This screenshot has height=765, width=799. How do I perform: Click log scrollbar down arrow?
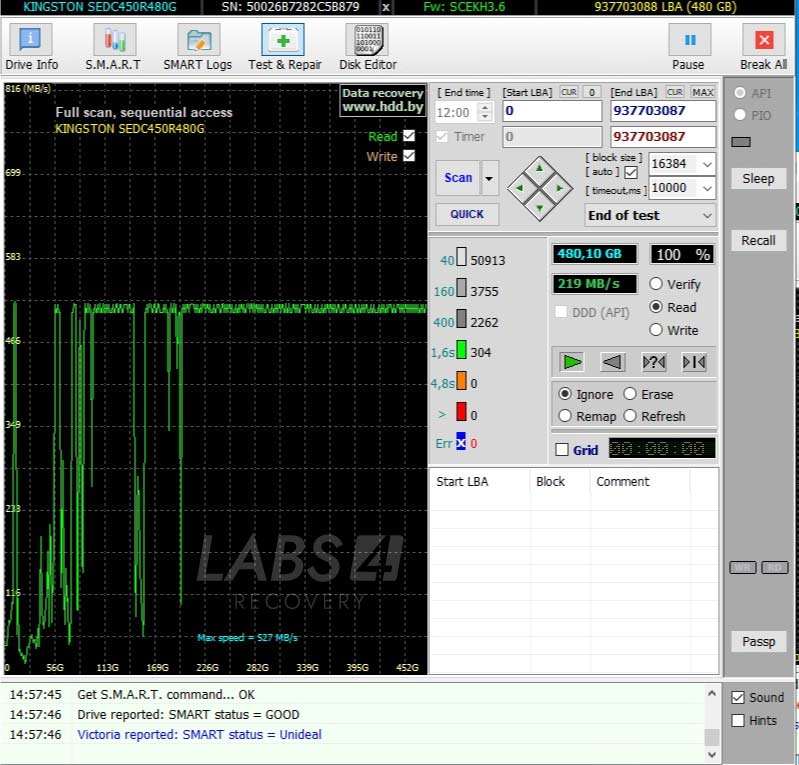712,754
